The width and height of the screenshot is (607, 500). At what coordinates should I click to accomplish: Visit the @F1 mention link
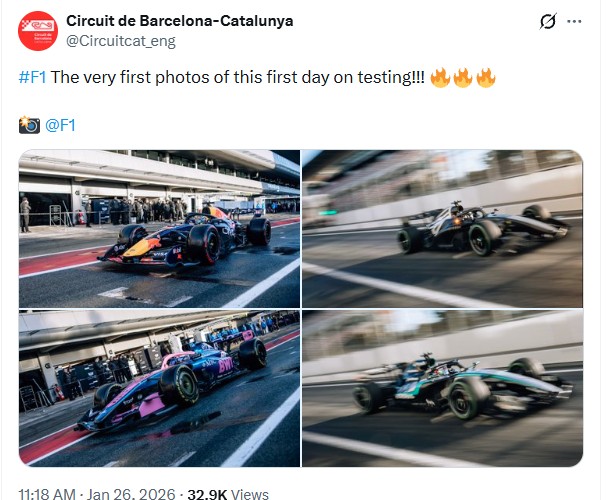pyautogui.click(x=61, y=125)
